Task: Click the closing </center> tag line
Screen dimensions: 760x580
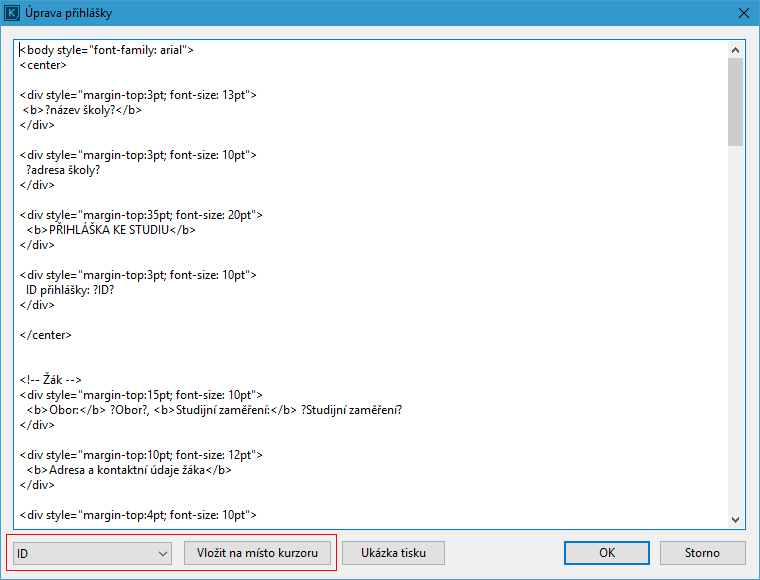Action: coord(45,335)
